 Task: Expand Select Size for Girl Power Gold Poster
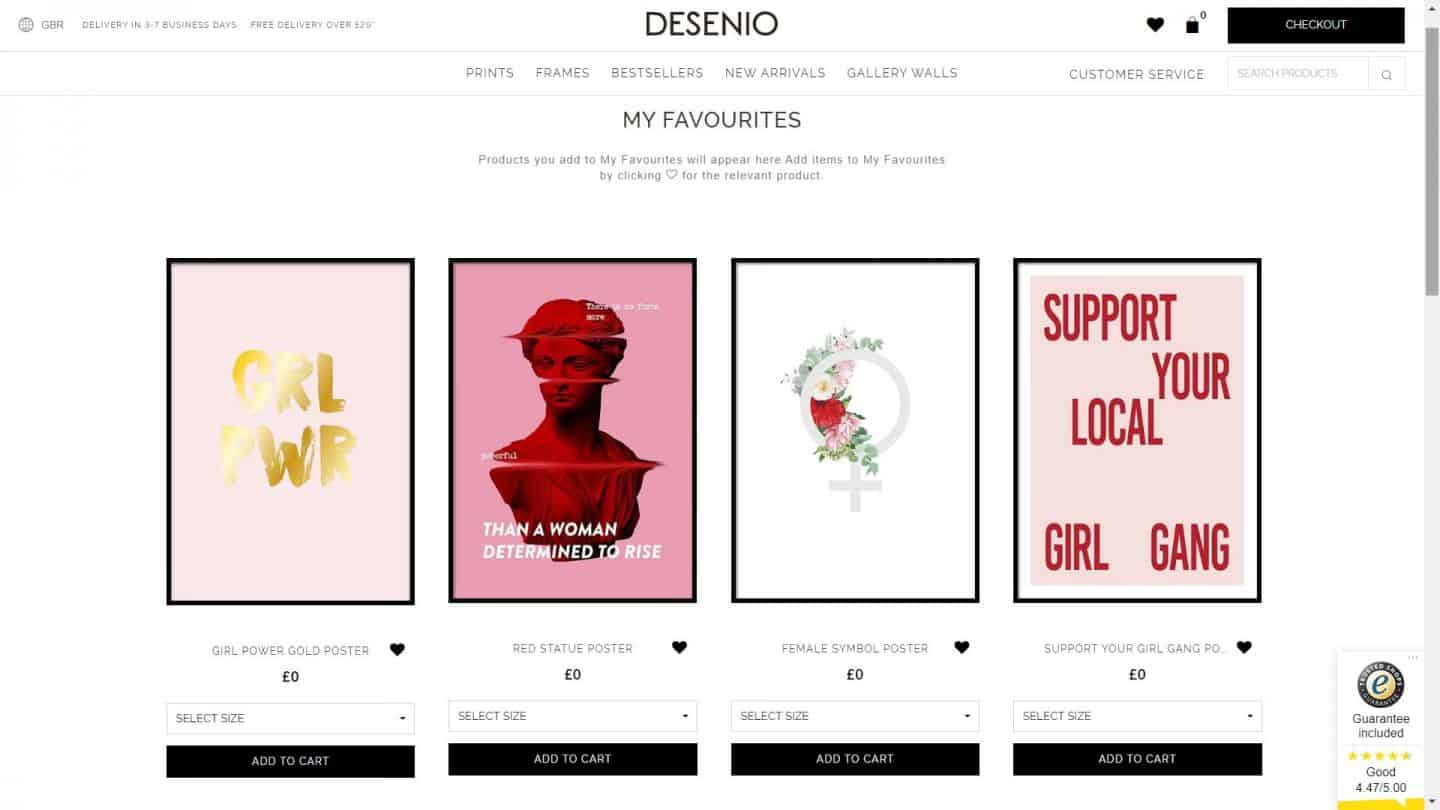click(290, 718)
